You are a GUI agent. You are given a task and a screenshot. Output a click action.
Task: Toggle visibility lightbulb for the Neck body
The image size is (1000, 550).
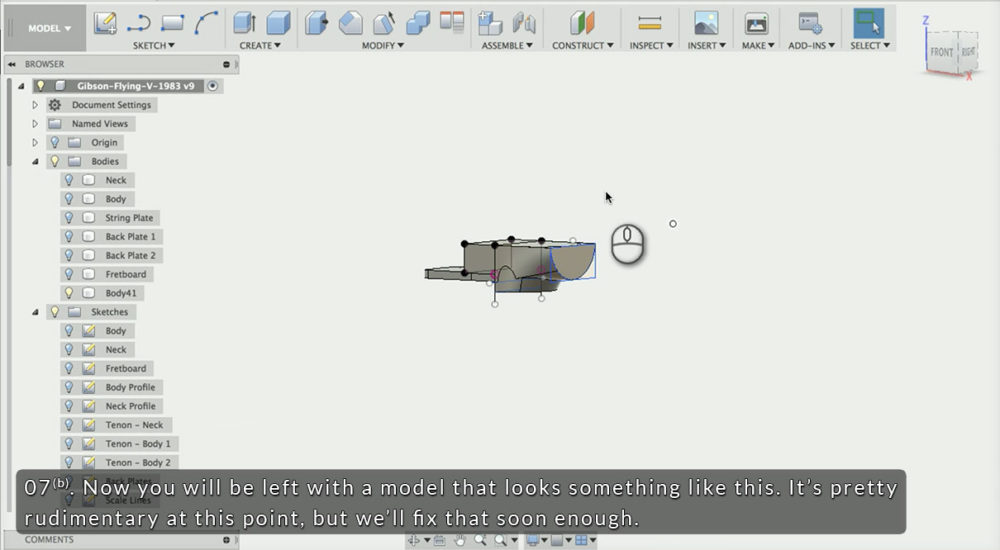(x=69, y=180)
